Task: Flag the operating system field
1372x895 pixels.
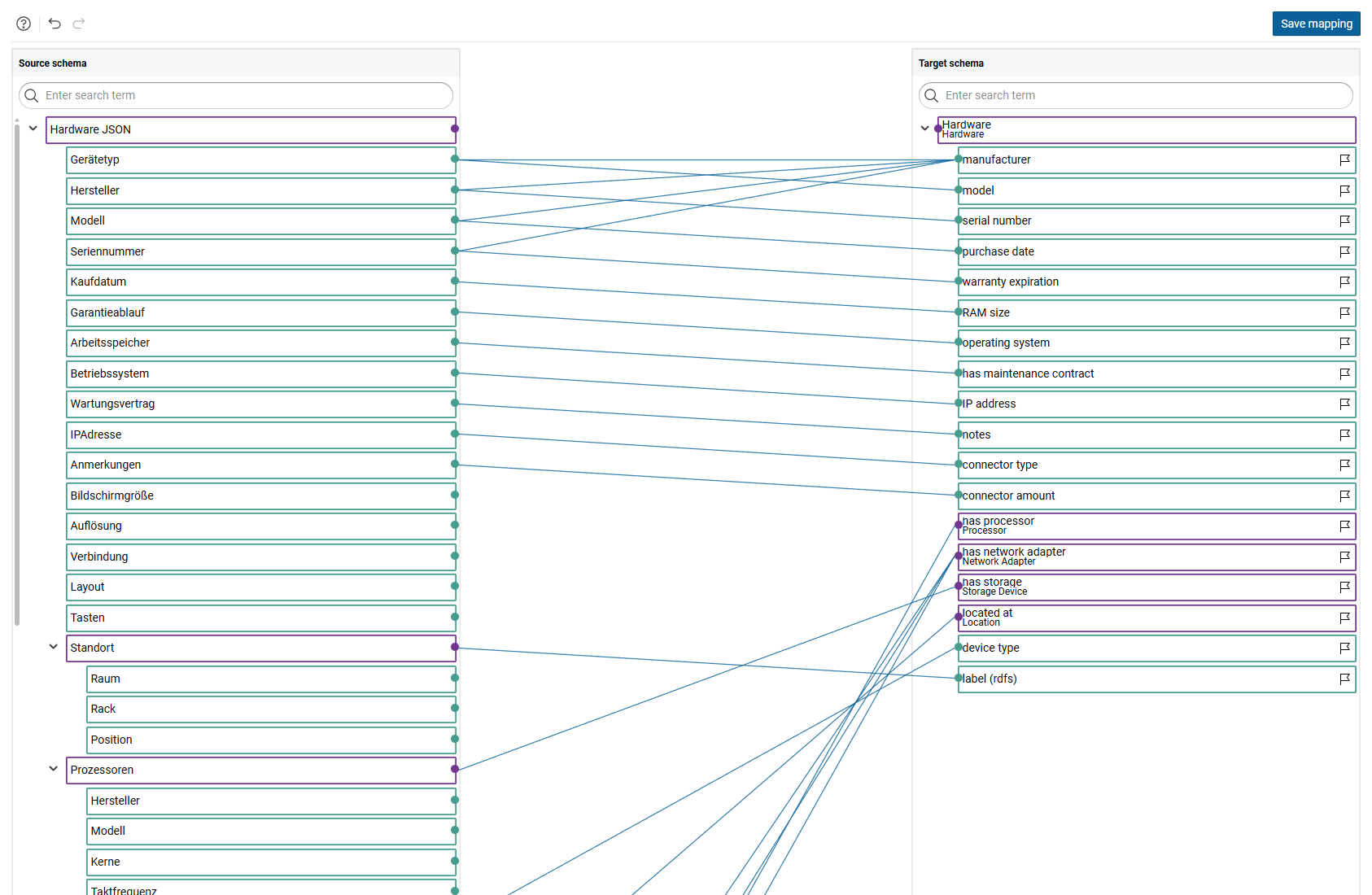Action: pyautogui.click(x=1344, y=343)
